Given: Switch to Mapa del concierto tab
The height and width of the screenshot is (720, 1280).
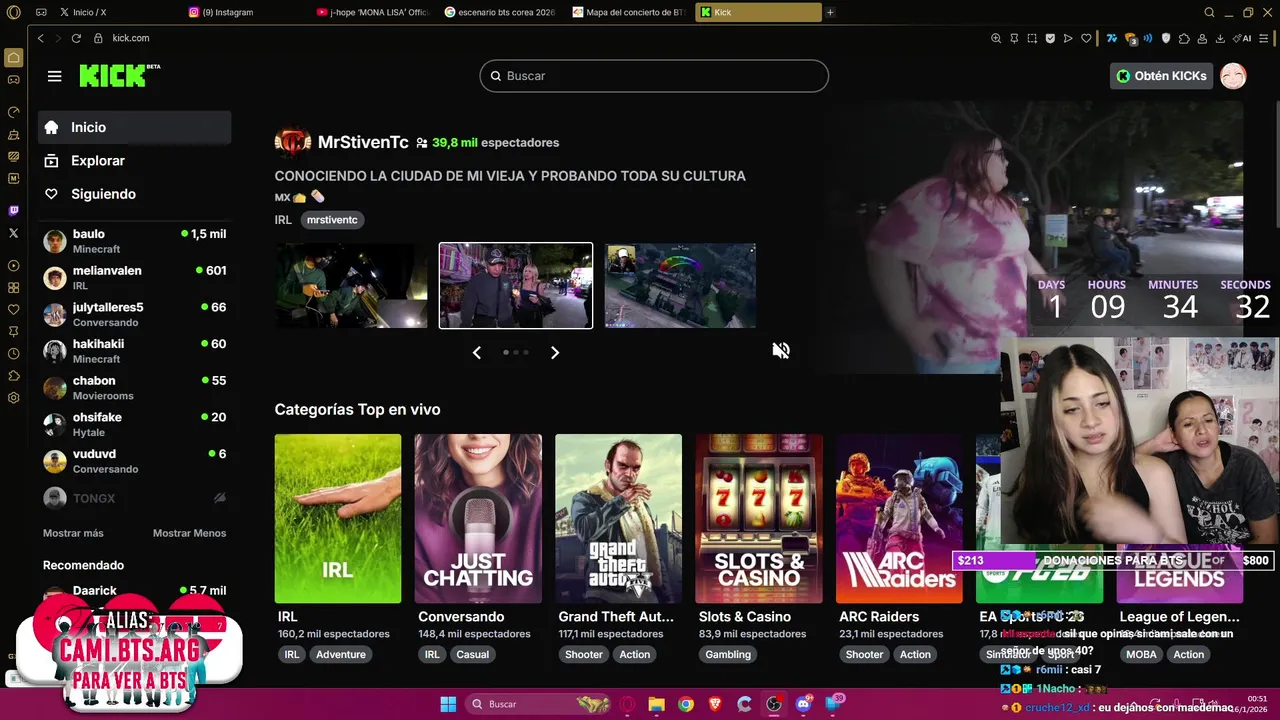Looking at the screenshot, I should 630,12.
